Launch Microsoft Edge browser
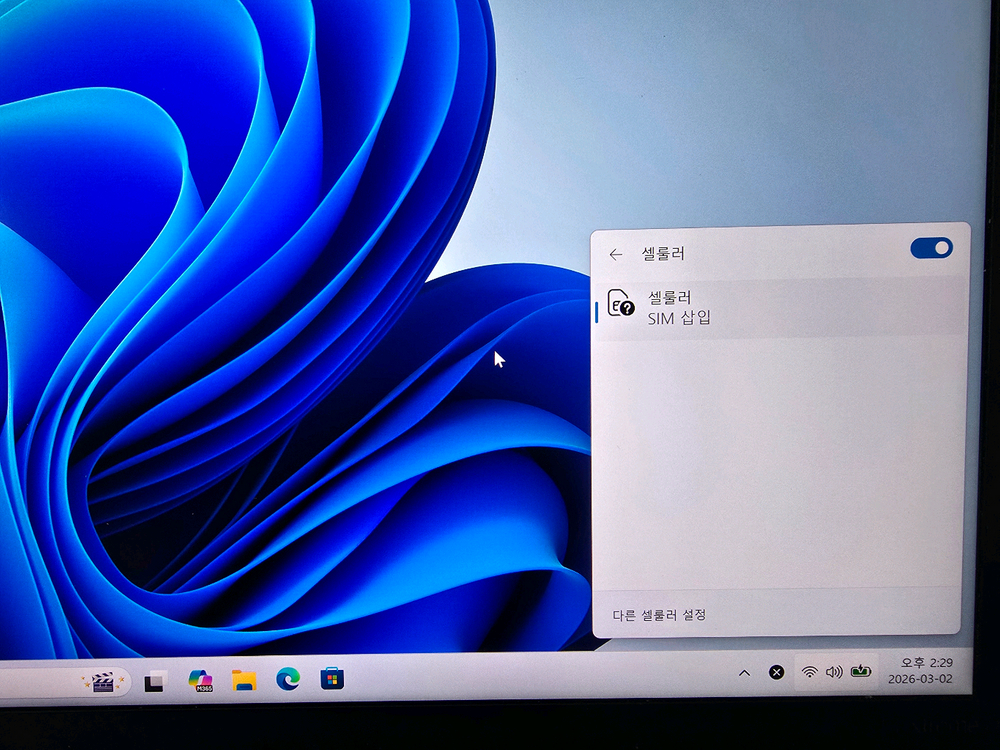 [x=288, y=679]
